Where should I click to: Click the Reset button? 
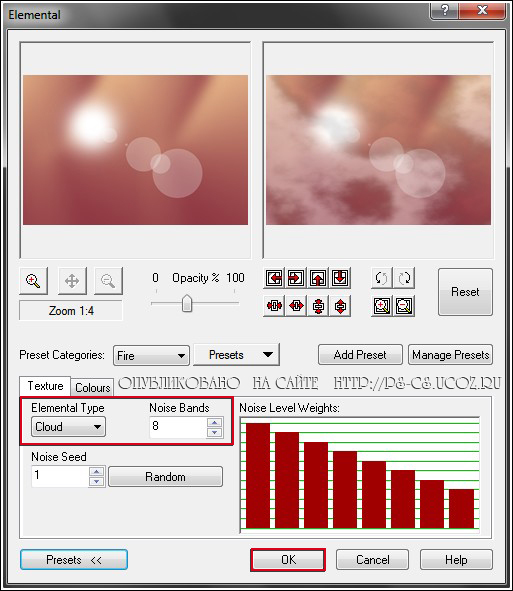tap(465, 292)
